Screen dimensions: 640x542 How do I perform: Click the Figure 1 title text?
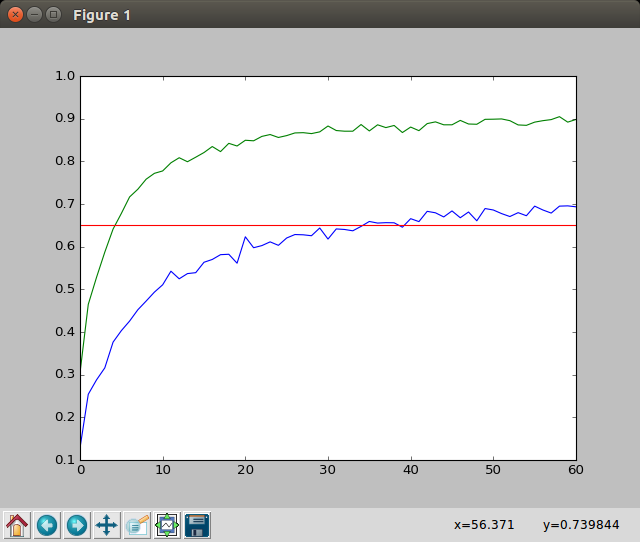[x=102, y=16]
